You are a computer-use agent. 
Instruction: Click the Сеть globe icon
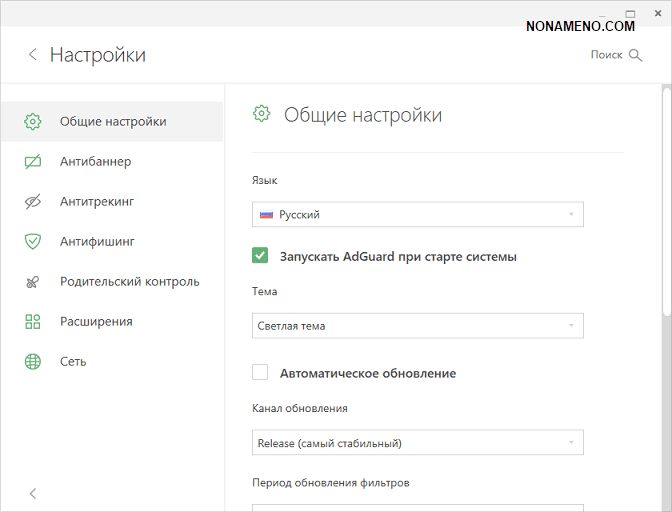(x=33, y=361)
